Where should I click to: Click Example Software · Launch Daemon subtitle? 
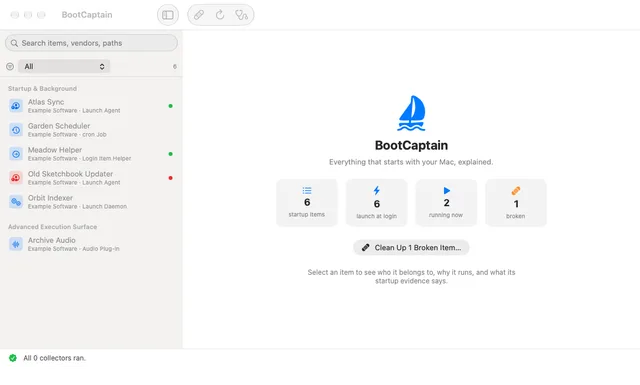tap(78, 207)
